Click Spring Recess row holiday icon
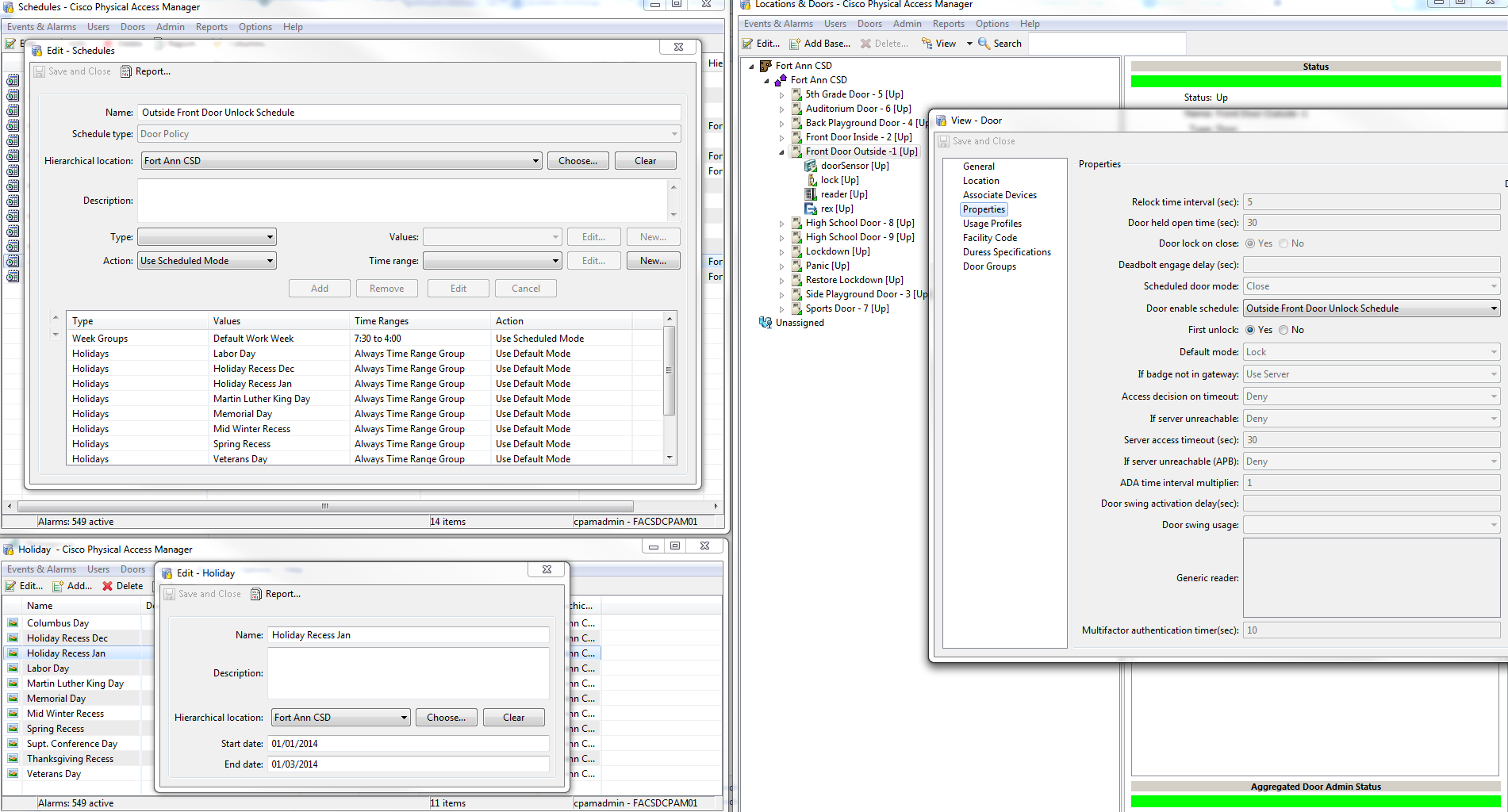Image resolution: width=1508 pixels, height=812 pixels. [x=13, y=729]
